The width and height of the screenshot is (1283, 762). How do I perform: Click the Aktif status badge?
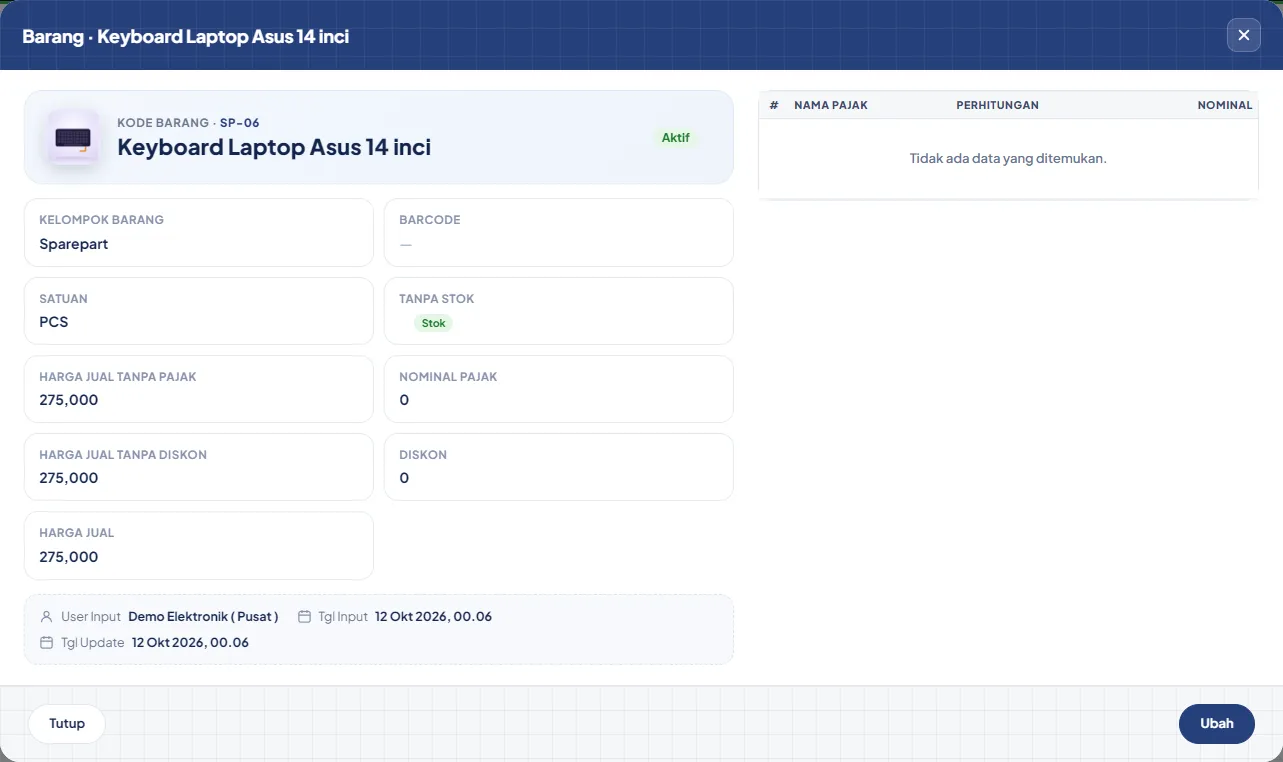[676, 138]
